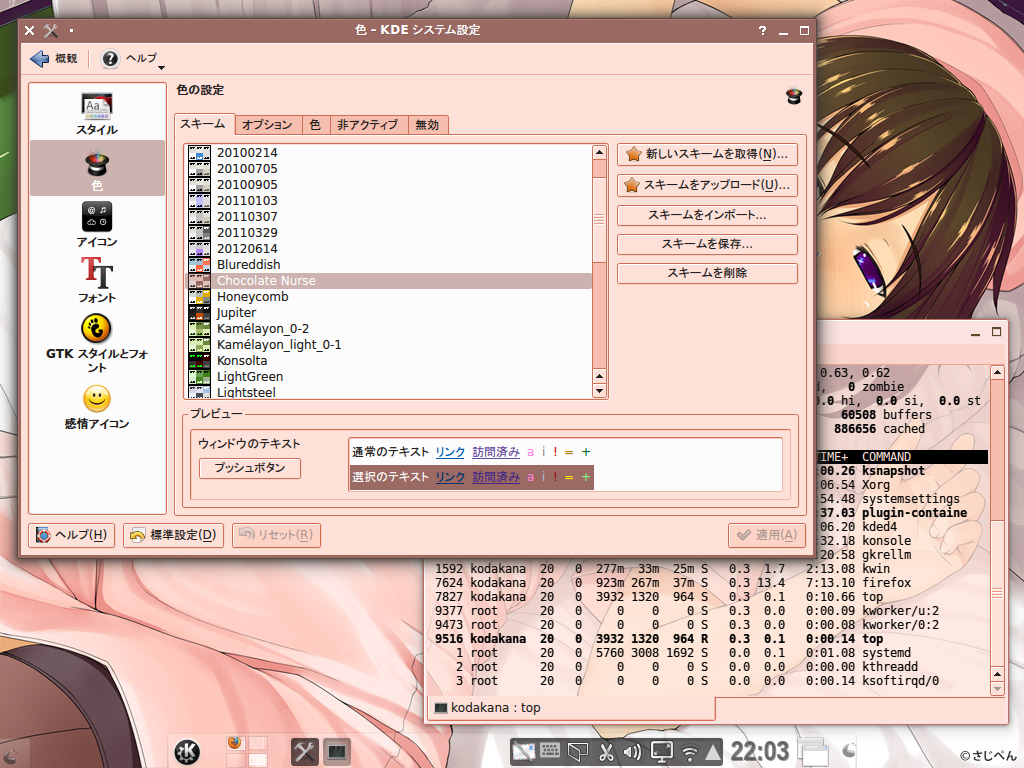Select the Jupiter color scheme
The image size is (1024, 768).
tap(389, 313)
